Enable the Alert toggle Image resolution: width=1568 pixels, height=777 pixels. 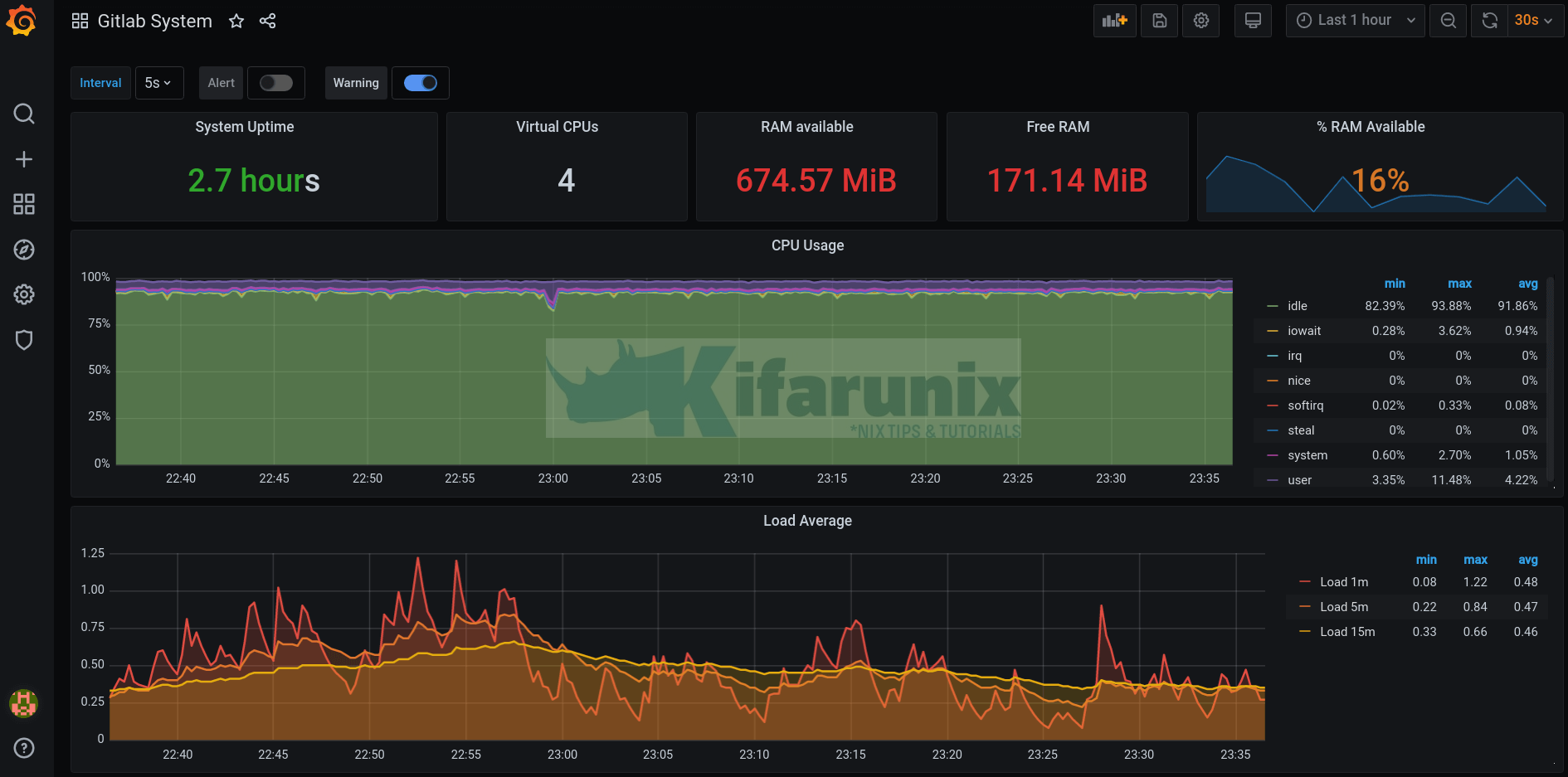pyautogui.click(x=276, y=83)
